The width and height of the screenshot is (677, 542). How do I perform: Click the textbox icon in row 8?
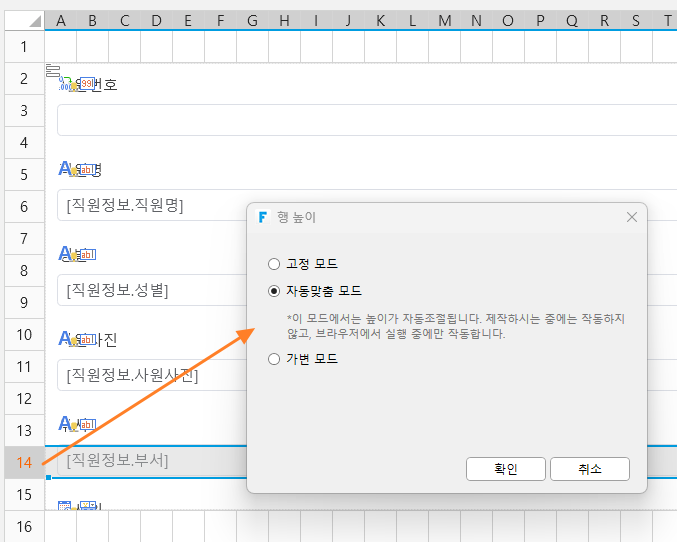[88, 255]
